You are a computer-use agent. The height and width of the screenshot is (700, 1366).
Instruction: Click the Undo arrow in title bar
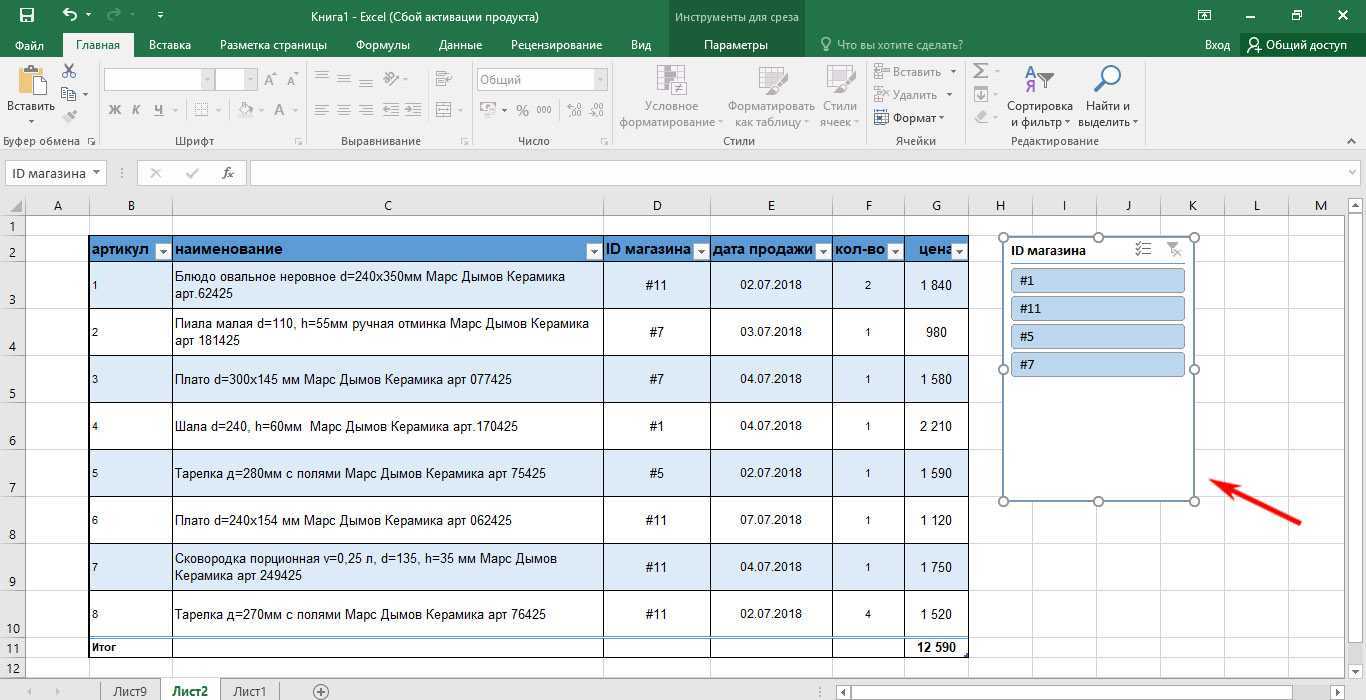69,16
